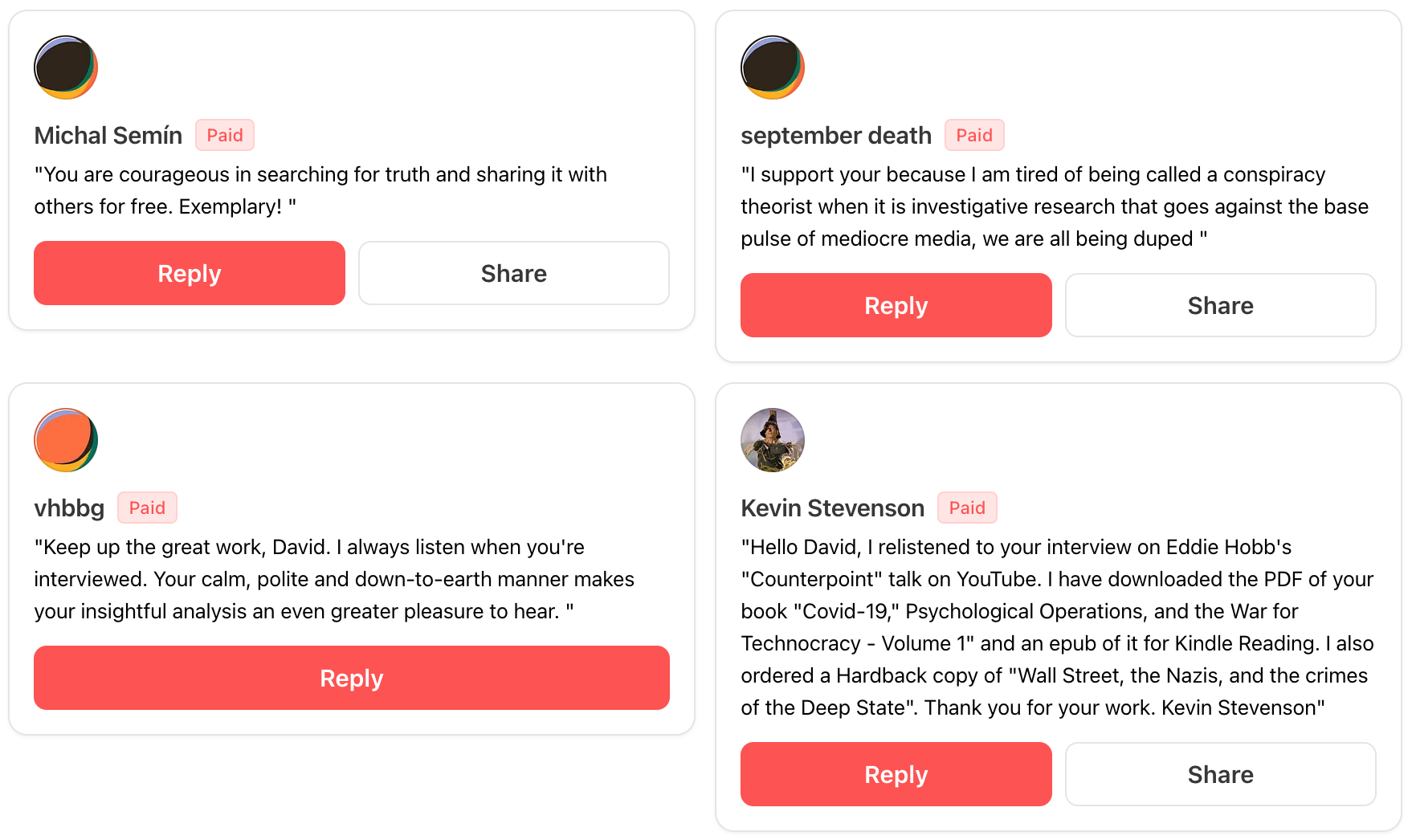This screenshot has height=840, width=1412.
Task: Reply to vhbbg's comment
Action: click(x=352, y=678)
